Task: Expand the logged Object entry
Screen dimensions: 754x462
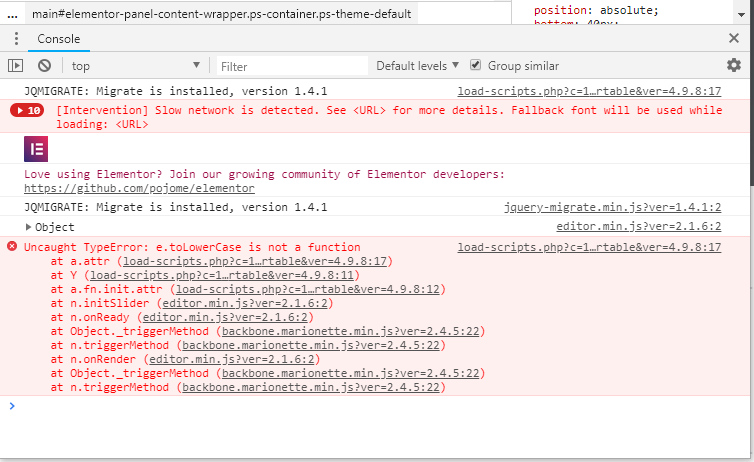Action: [x=28, y=226]
